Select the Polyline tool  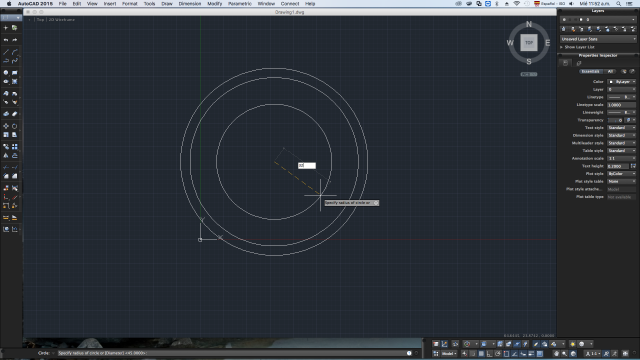(x=6, y=61)
